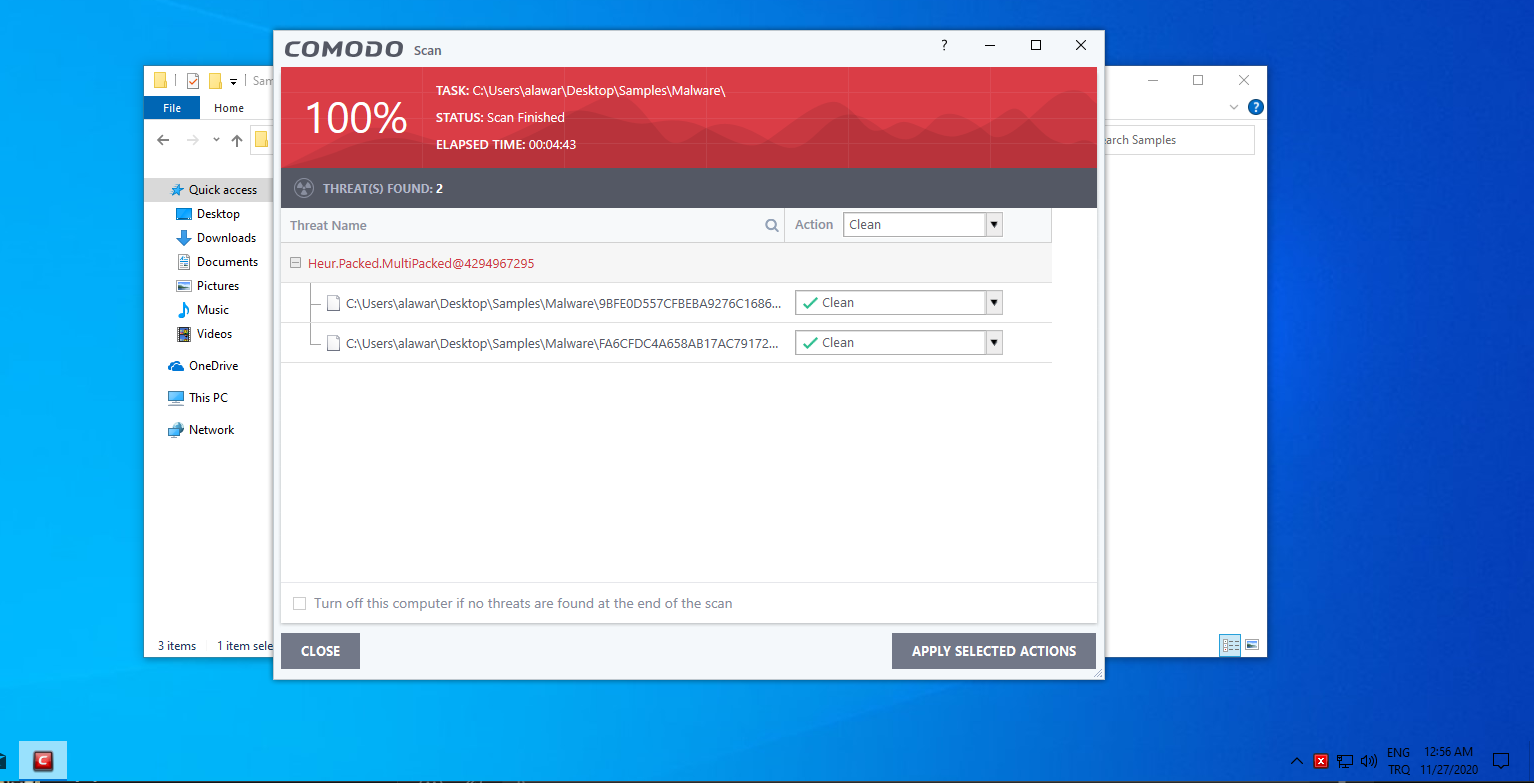Click the folder icon in Explorer address bar
1534x783 pixels.
(x=261, y=140)
